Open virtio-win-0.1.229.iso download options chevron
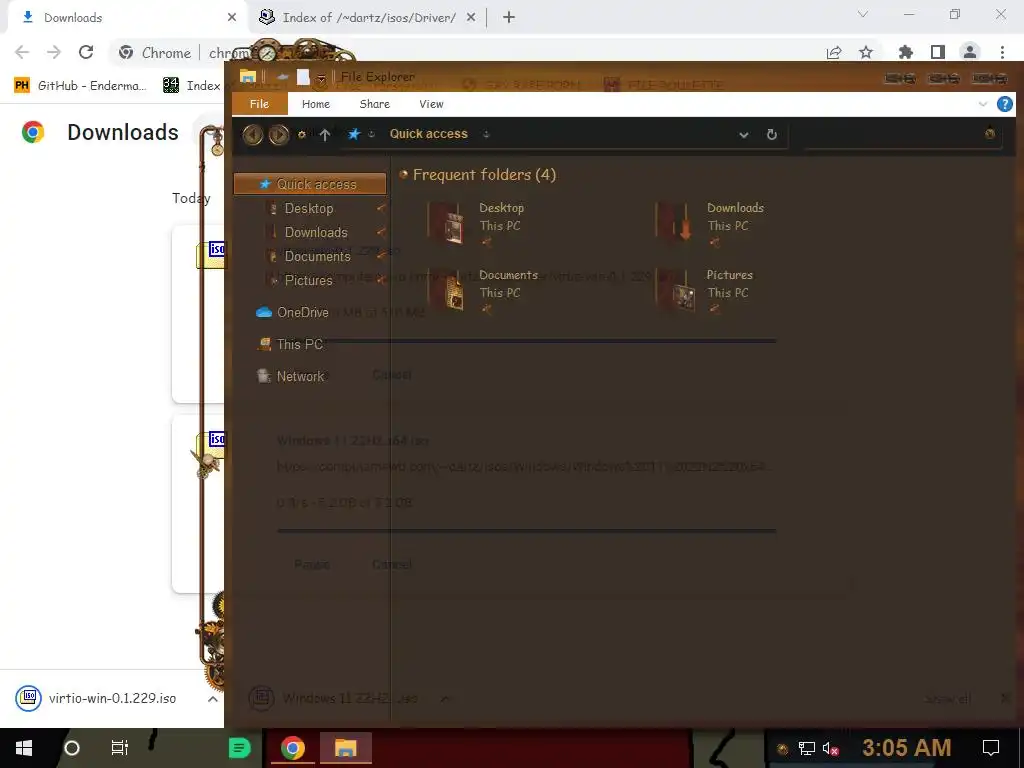Screen dimensions: 1024x768 click(212, 698)
